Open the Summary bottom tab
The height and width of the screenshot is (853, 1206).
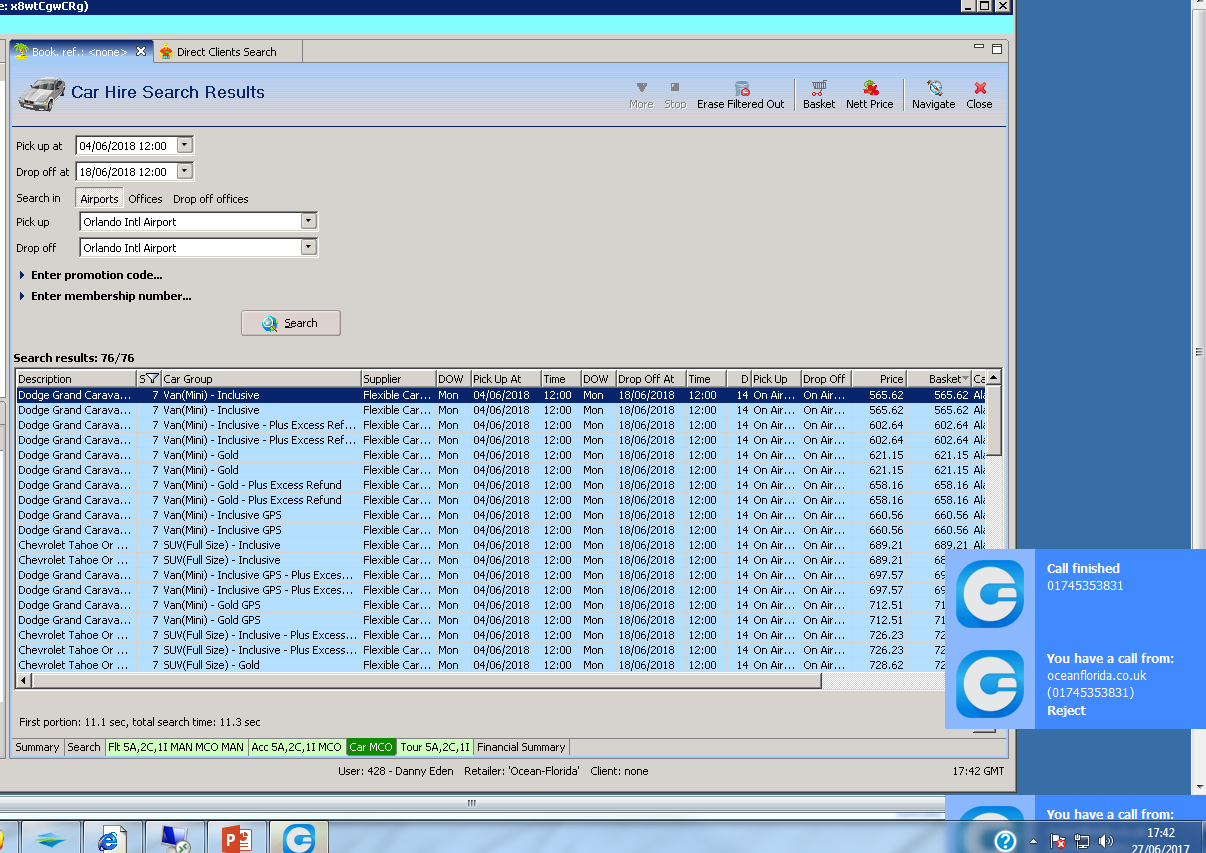pos(37,747)
